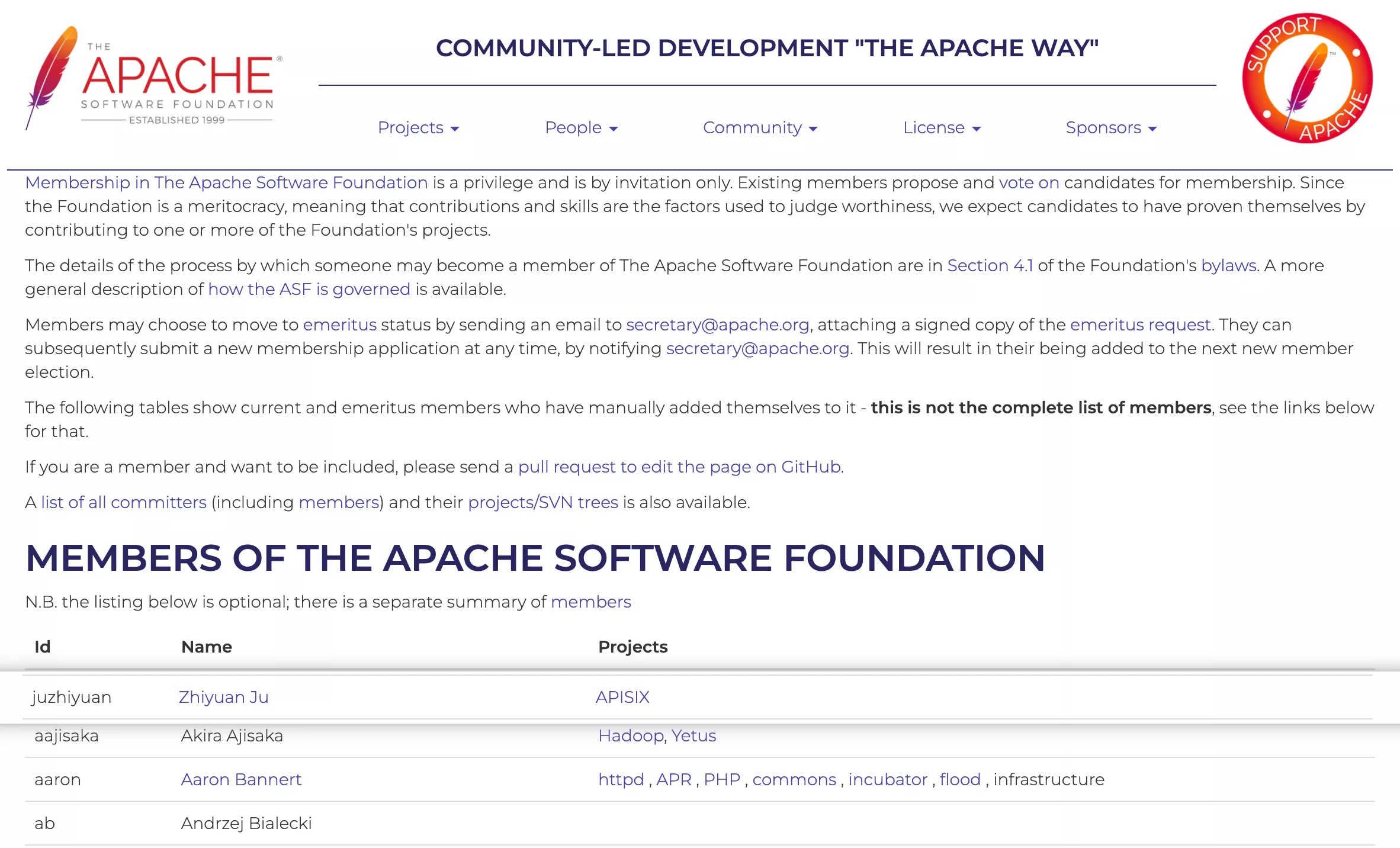Open the httpd project link

coord(621,779)
